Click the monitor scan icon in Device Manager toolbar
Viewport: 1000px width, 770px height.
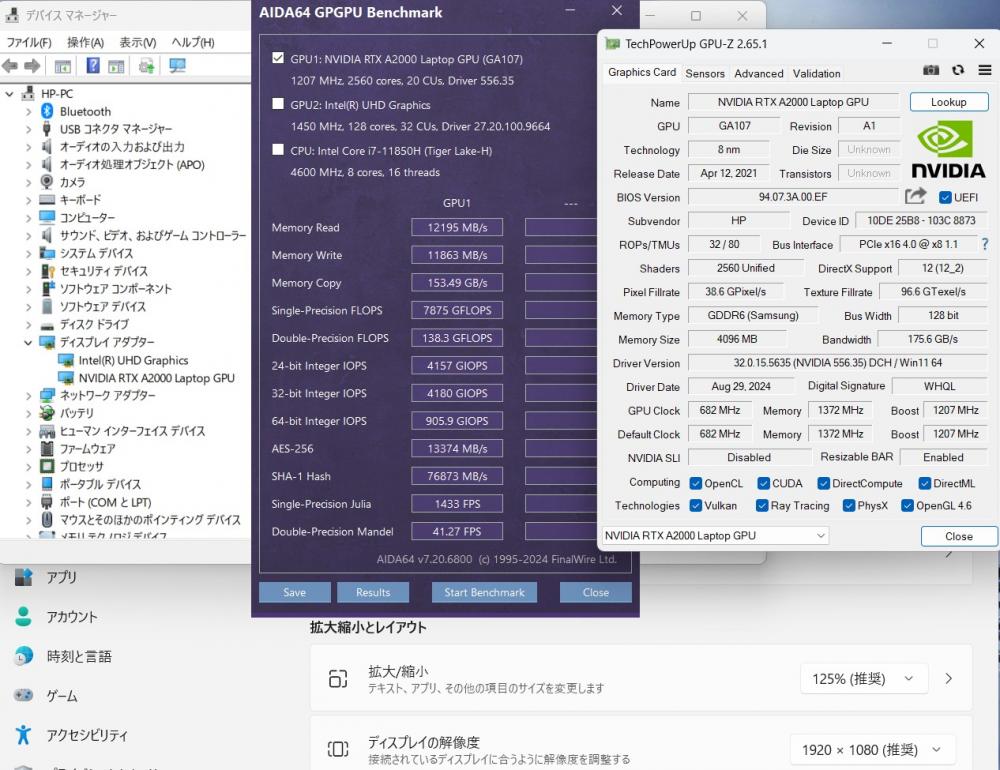coord(177,65)
